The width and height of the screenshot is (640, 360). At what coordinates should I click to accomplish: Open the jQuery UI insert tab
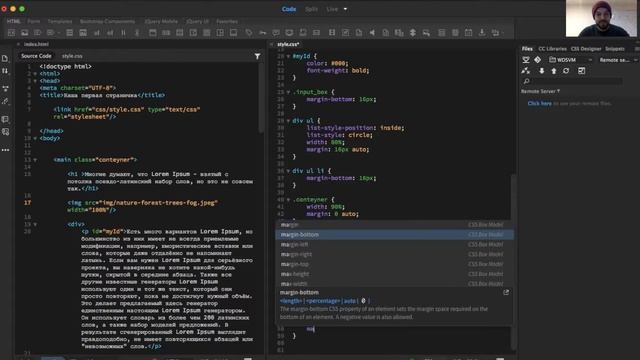(x=198, y=21)
